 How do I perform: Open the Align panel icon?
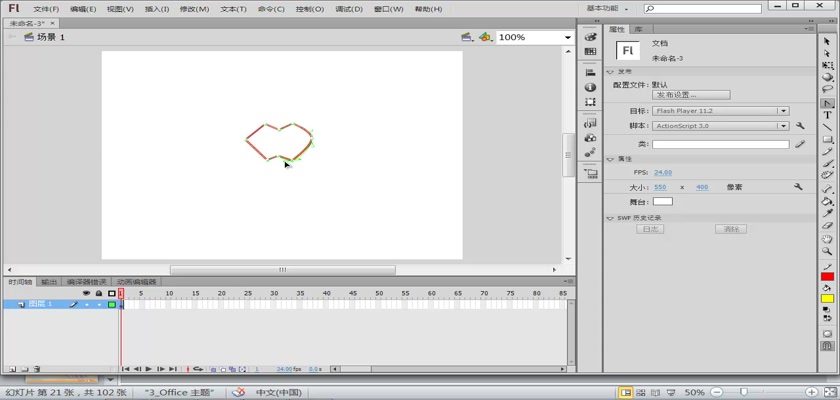click(x=590, y=72)
